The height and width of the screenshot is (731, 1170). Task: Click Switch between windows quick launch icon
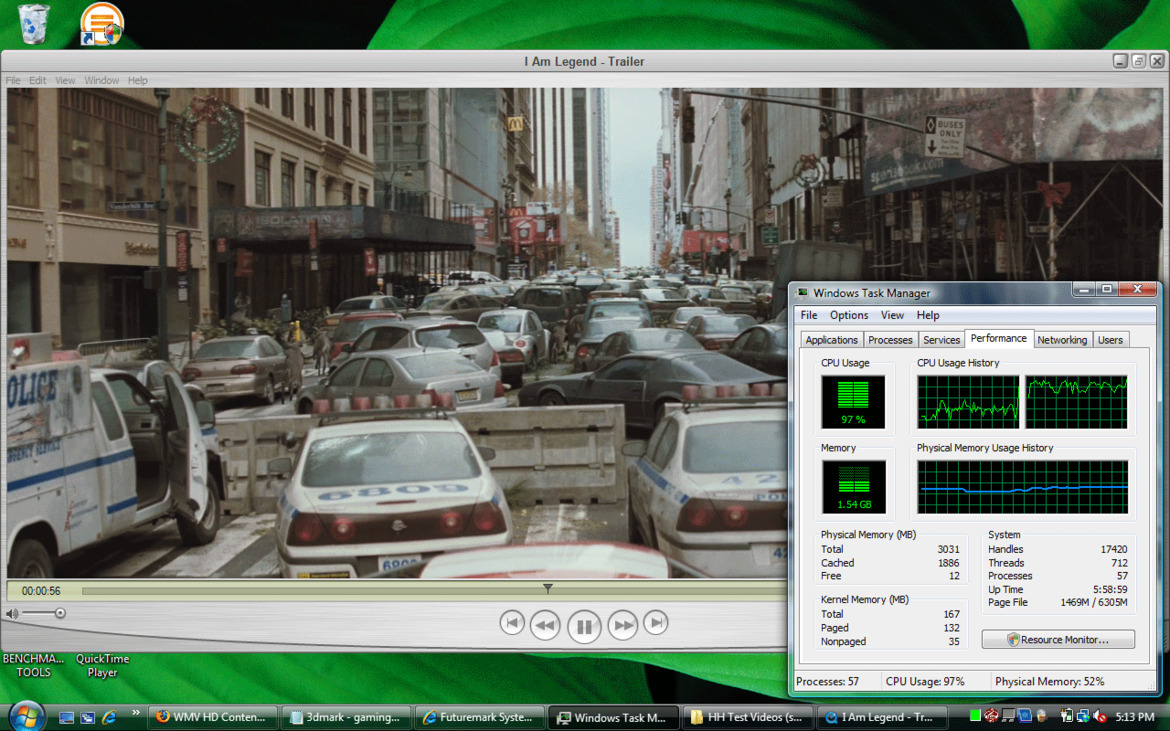tap(87, 718)
